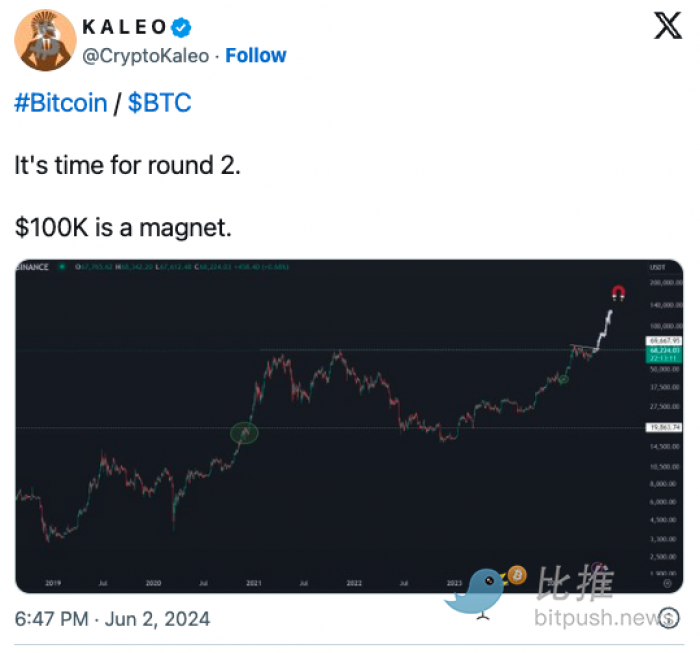Click the red magnet icon on chart

pyautogui.click(x=618, y=293)
